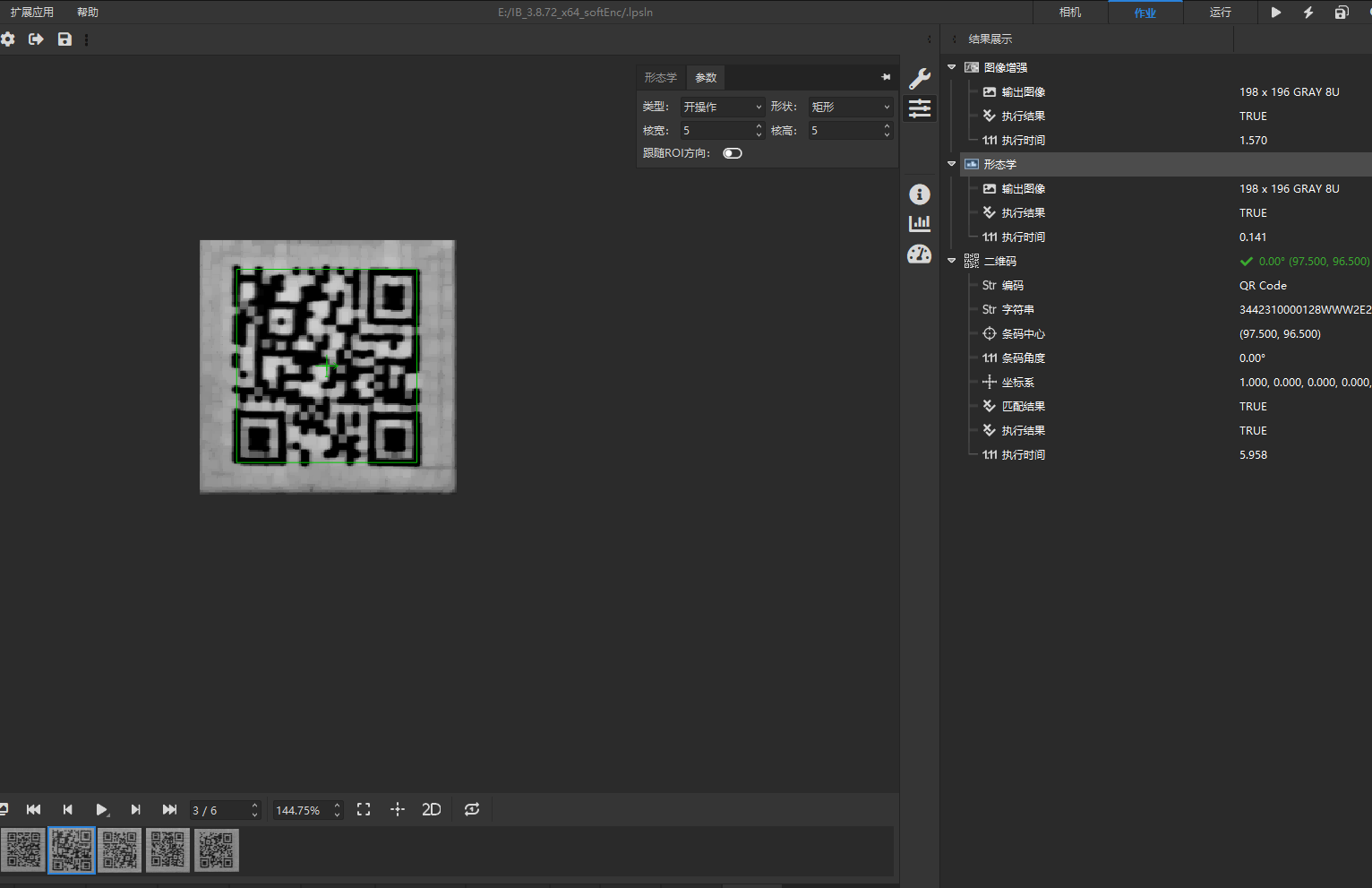Switch to the 相机 tab
Screen dimensions: 1372x888
[x=1070, y=13]
